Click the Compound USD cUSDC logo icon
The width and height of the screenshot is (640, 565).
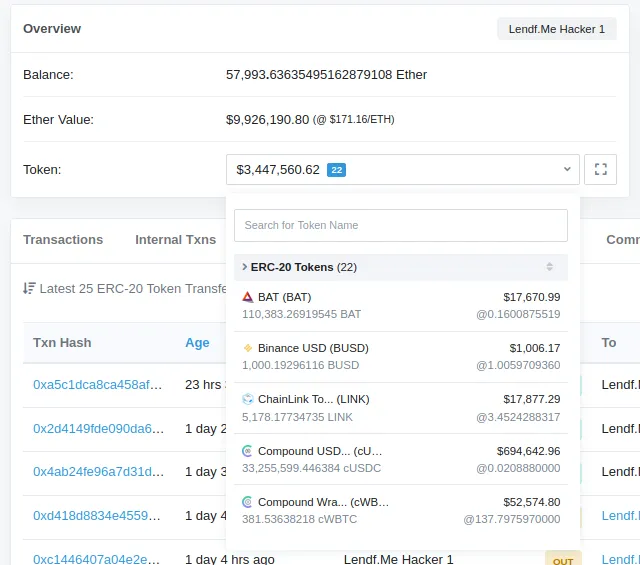click(x=247, y=451)
